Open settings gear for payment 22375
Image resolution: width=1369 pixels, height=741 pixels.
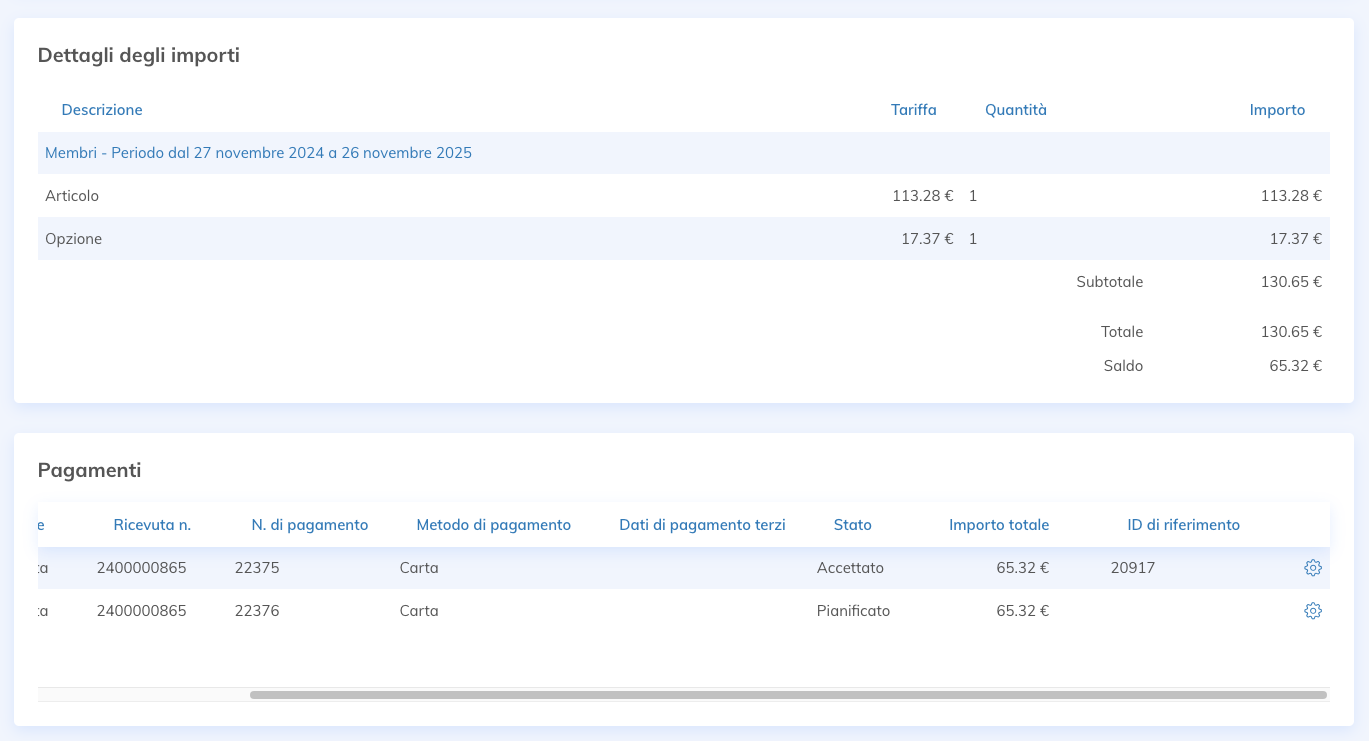(1313, 568)
